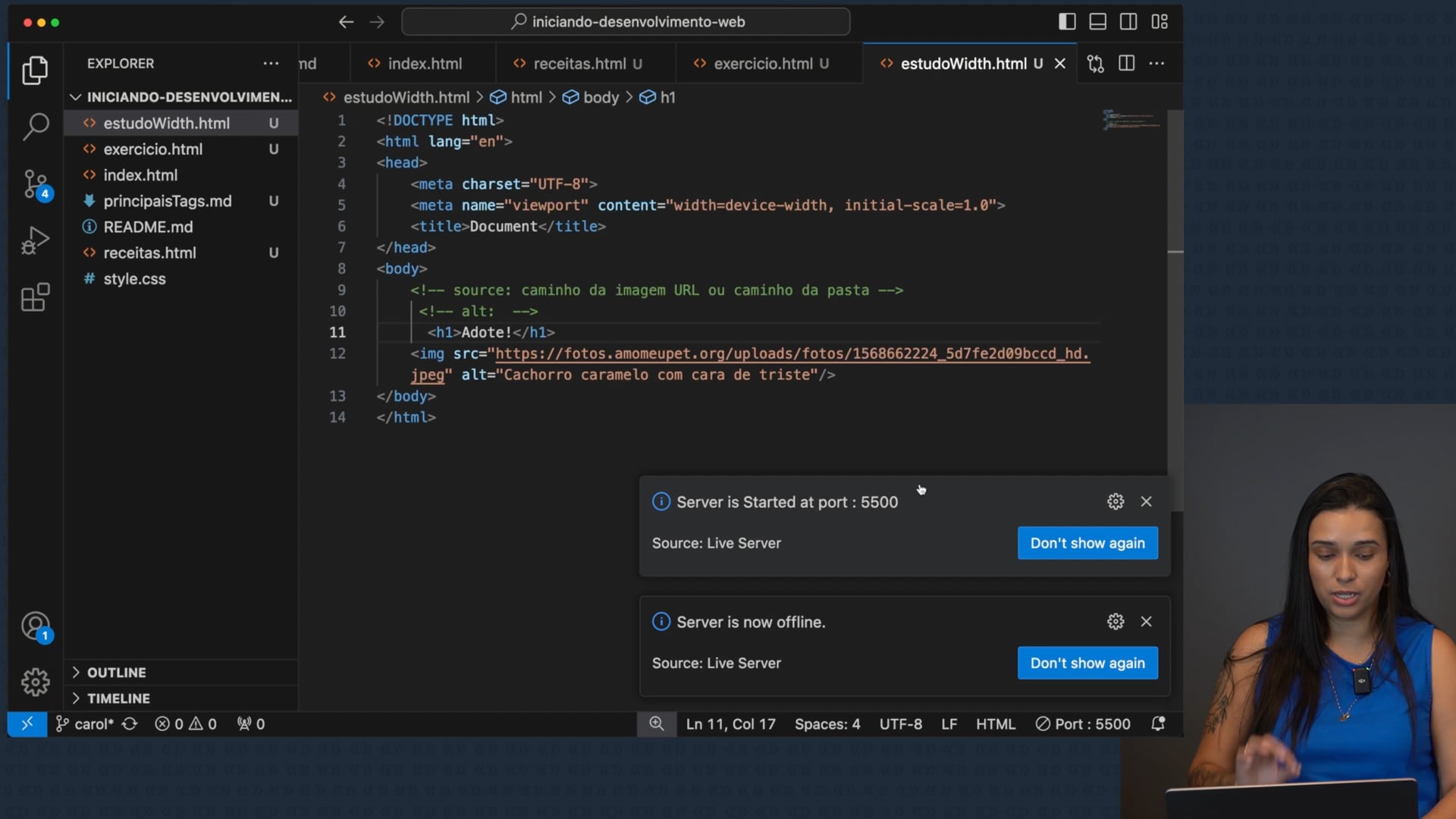The height and width of the screenshot is (819, 1456).
Task: Open the Extensions view
Action: point(35,298)
